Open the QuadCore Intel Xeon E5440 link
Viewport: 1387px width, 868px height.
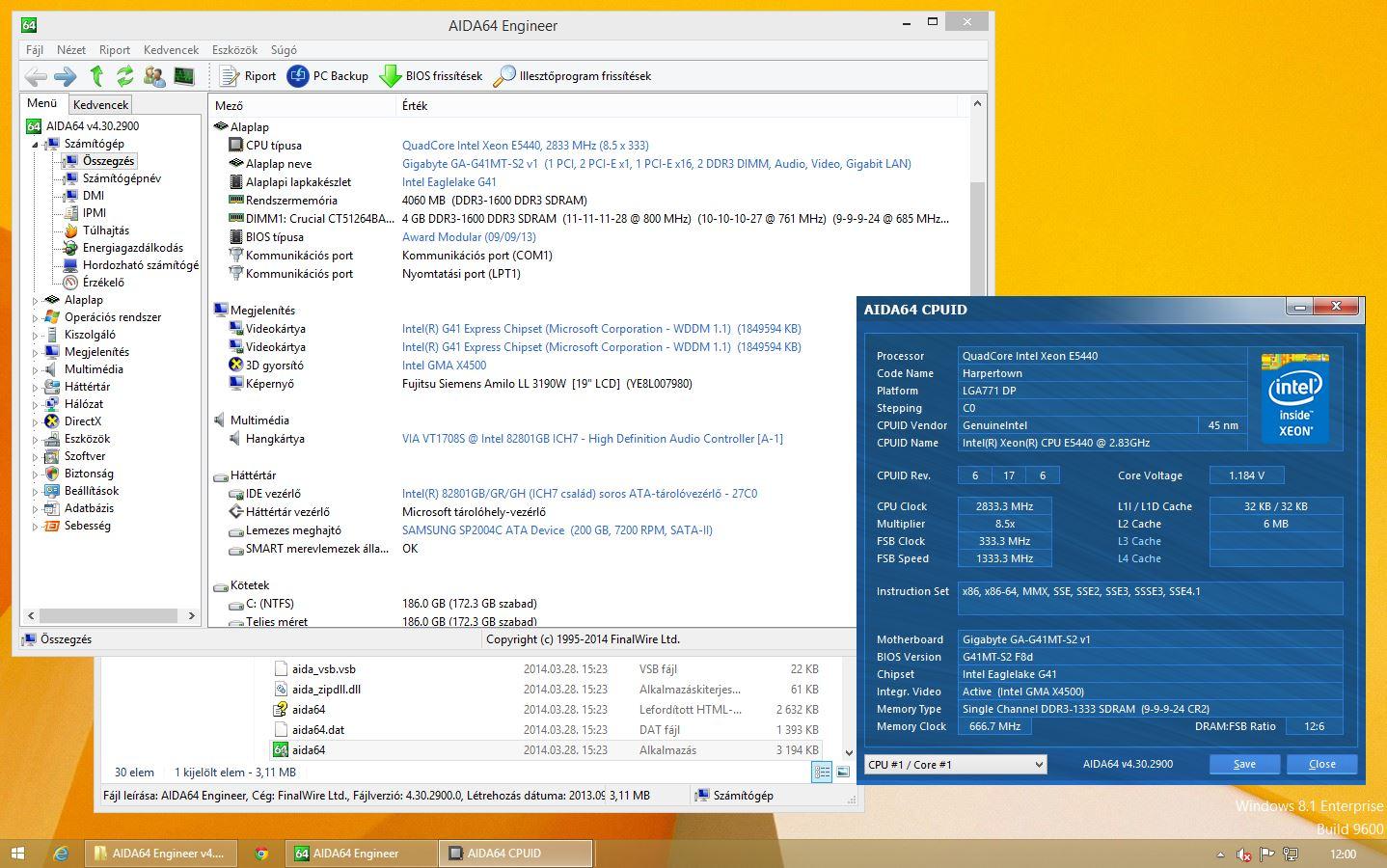coord(525,146)
